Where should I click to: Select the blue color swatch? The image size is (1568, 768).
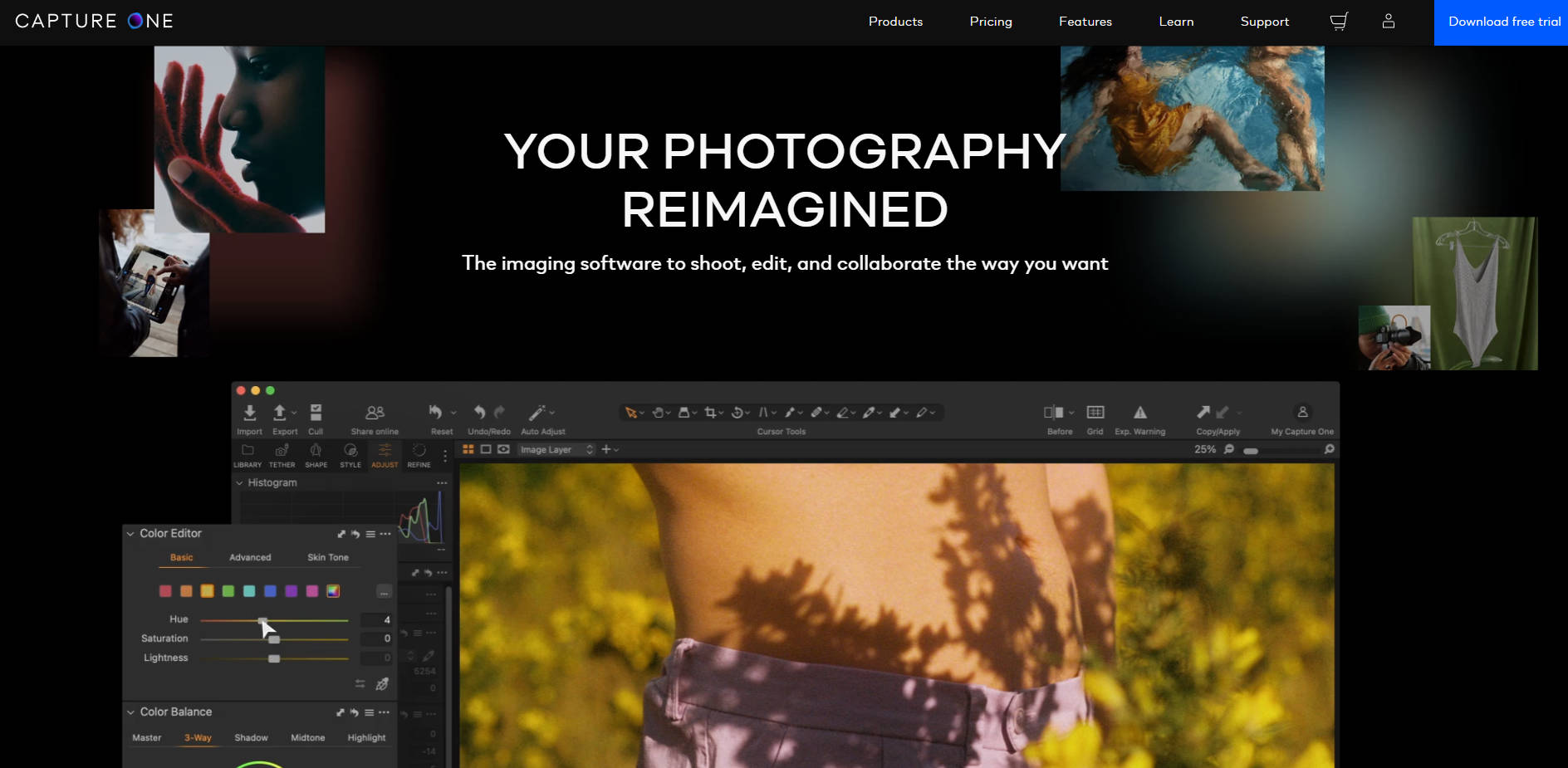coord(270,591)
